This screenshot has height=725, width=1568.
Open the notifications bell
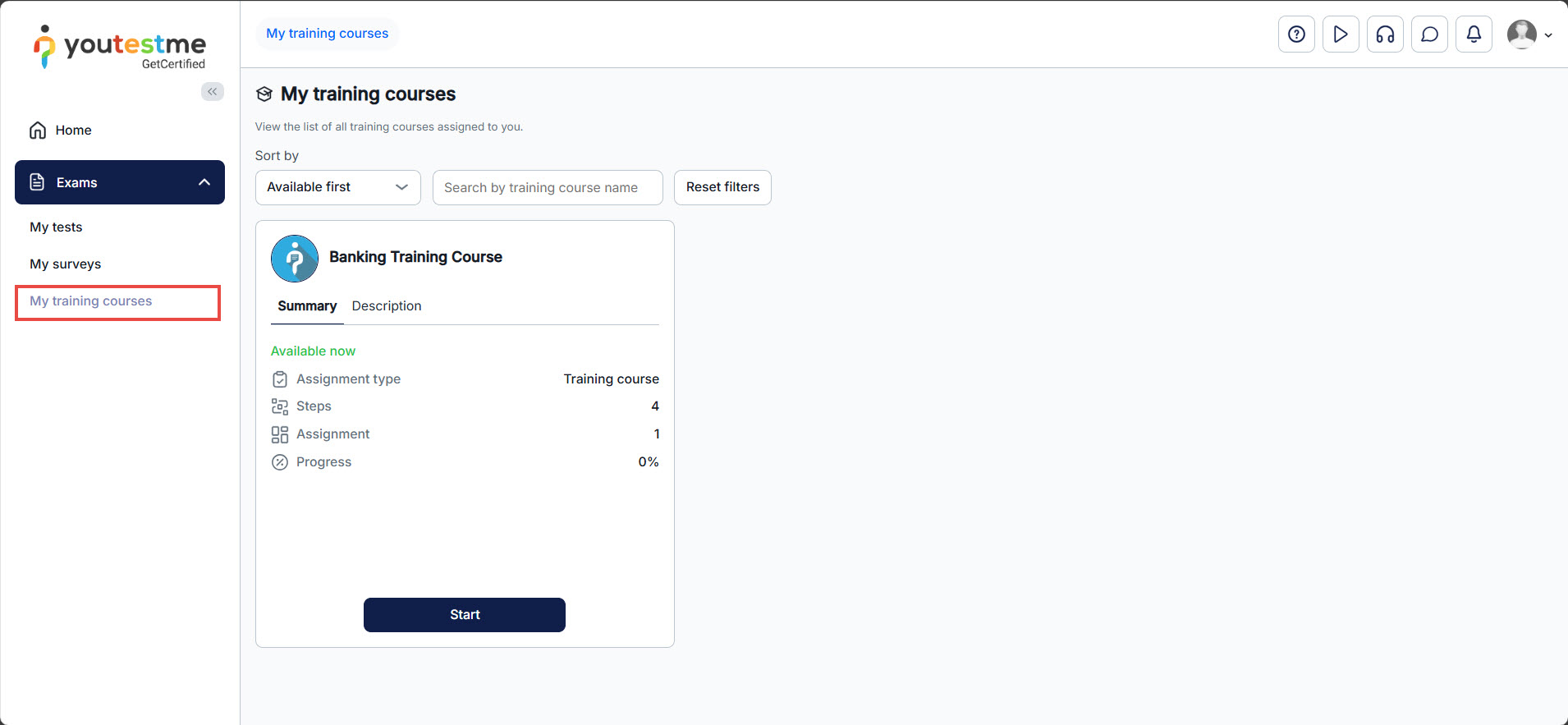1474,34
